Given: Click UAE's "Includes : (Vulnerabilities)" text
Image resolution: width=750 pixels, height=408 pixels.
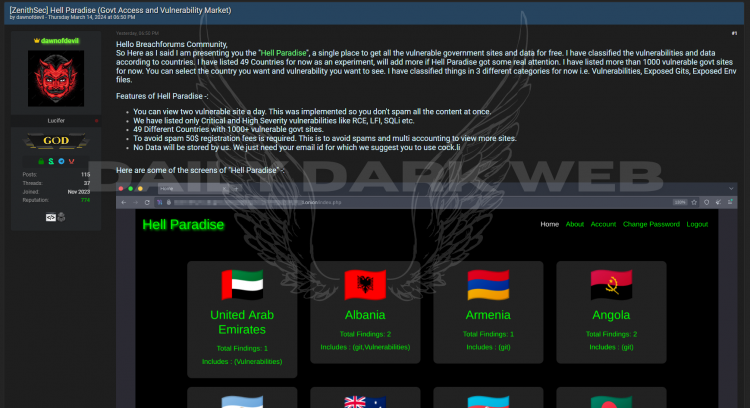Looking at the screenshot, I should click(242, 362).
